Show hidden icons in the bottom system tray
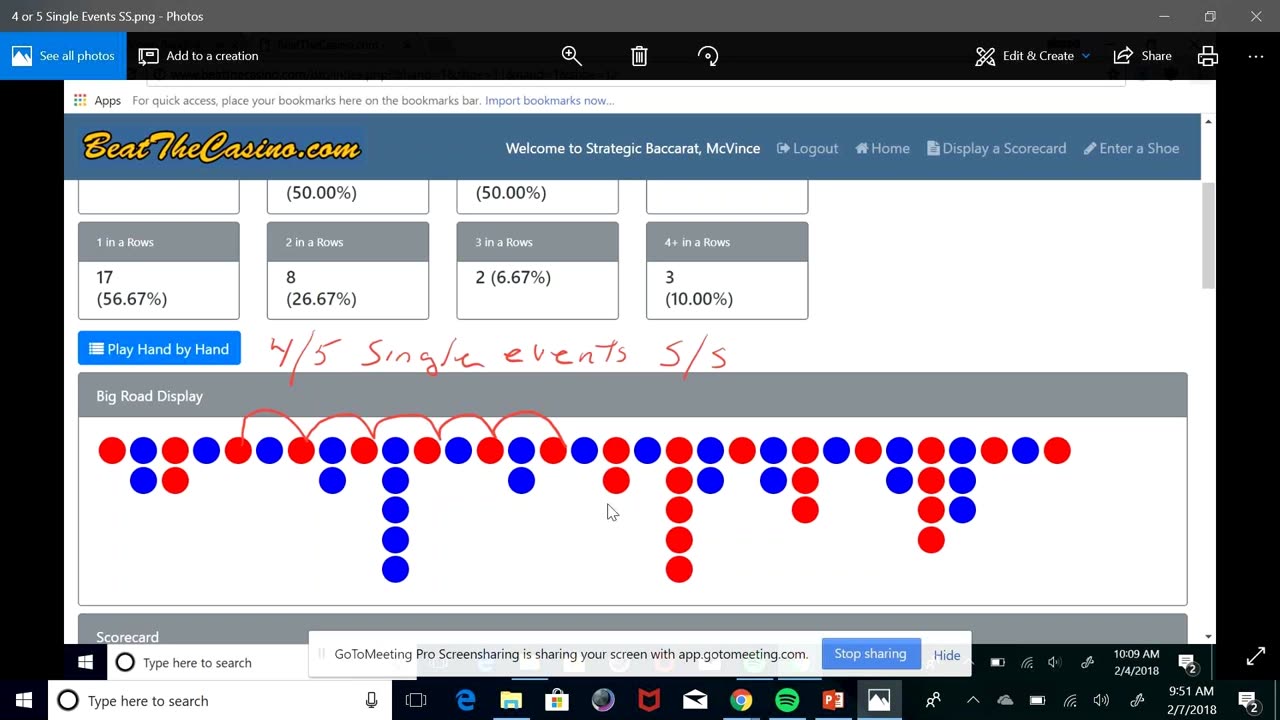Screen dimensions: 1280x720 pos(973,700)
